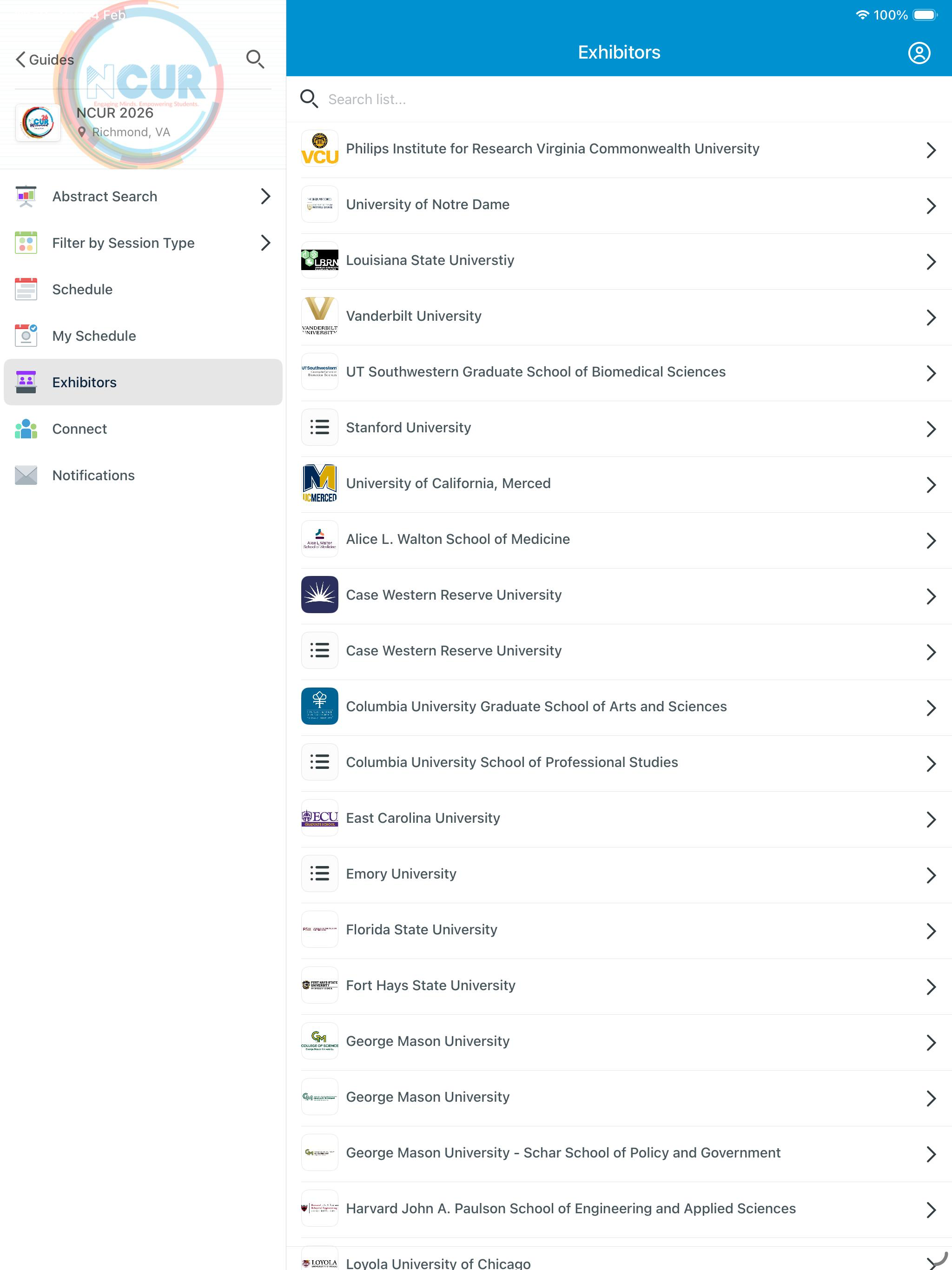The width and height of the screenshot is (952, 1270).
Task: Open George Mason University College of Science entry
Action: pyautogui.click(x=619, y=1041)
